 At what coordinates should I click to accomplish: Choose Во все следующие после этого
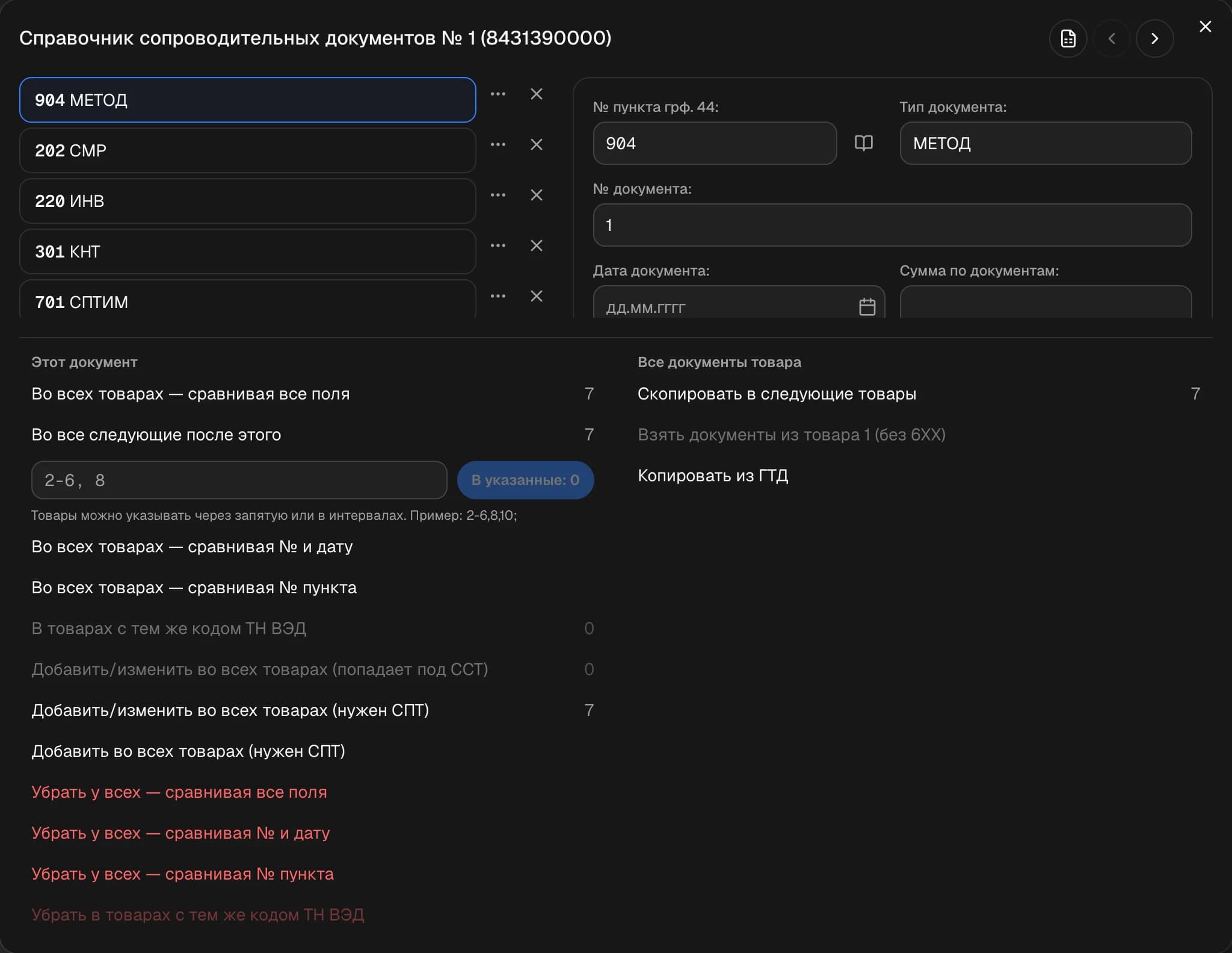313,435
